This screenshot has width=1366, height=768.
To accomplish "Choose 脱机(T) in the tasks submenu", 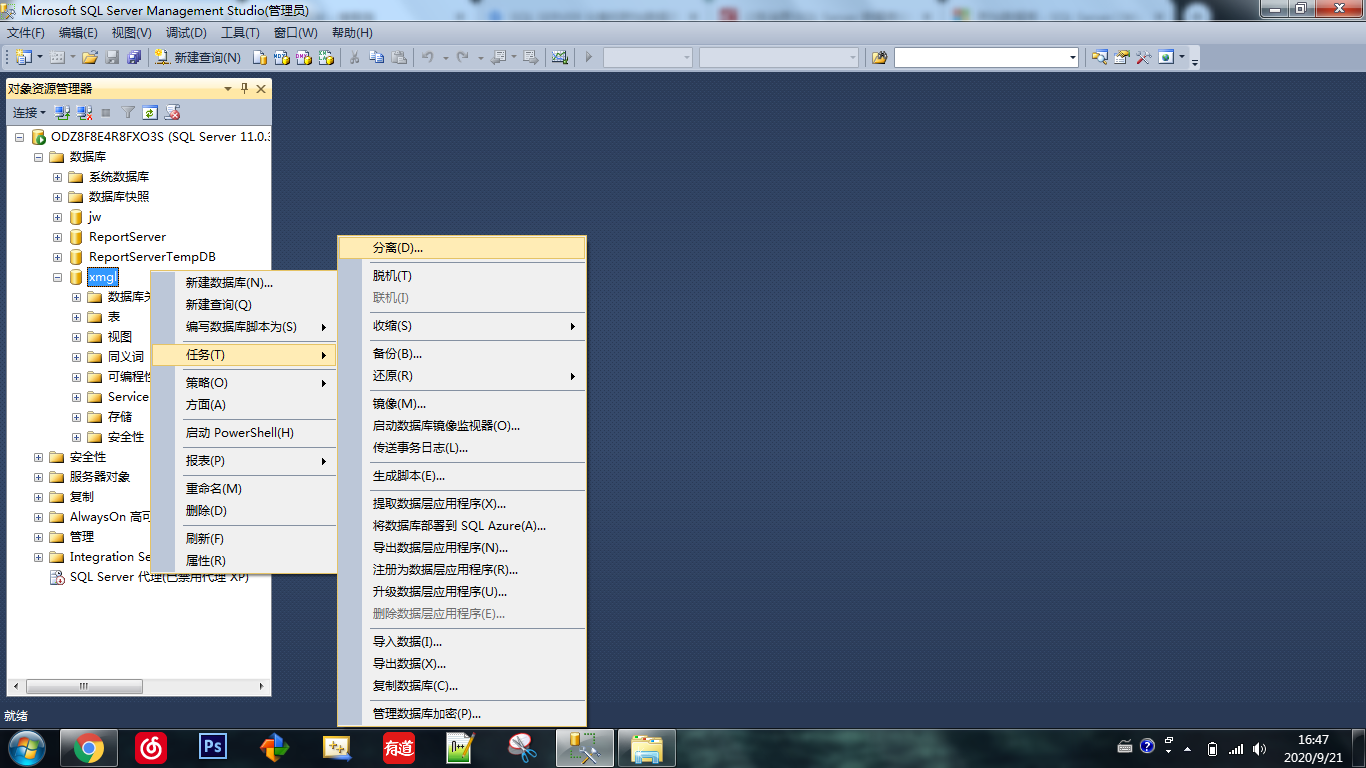I will [x=461, y=276].
